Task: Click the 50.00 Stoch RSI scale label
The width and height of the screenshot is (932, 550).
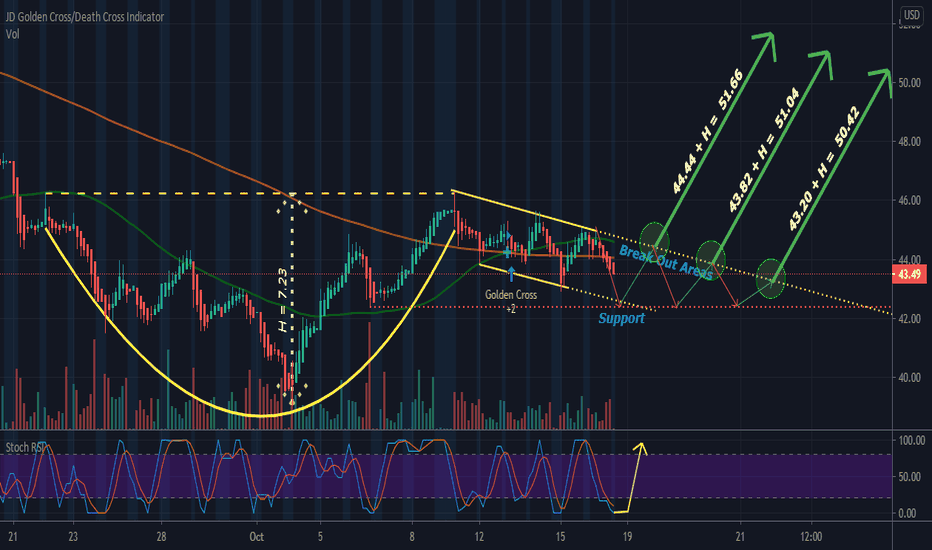Action: 909,477
